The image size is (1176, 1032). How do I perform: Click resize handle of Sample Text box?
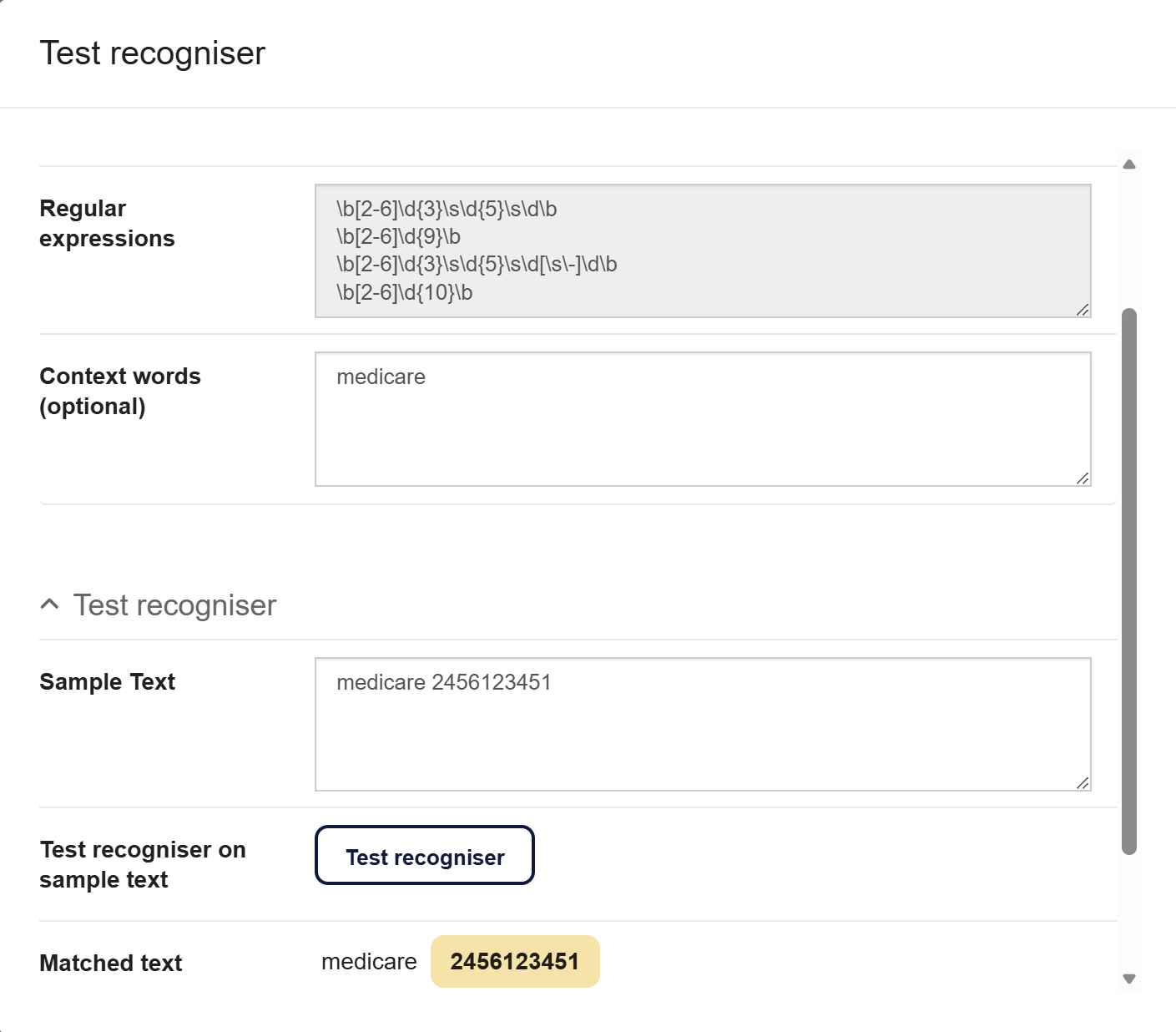click(x=1083, y=783)
